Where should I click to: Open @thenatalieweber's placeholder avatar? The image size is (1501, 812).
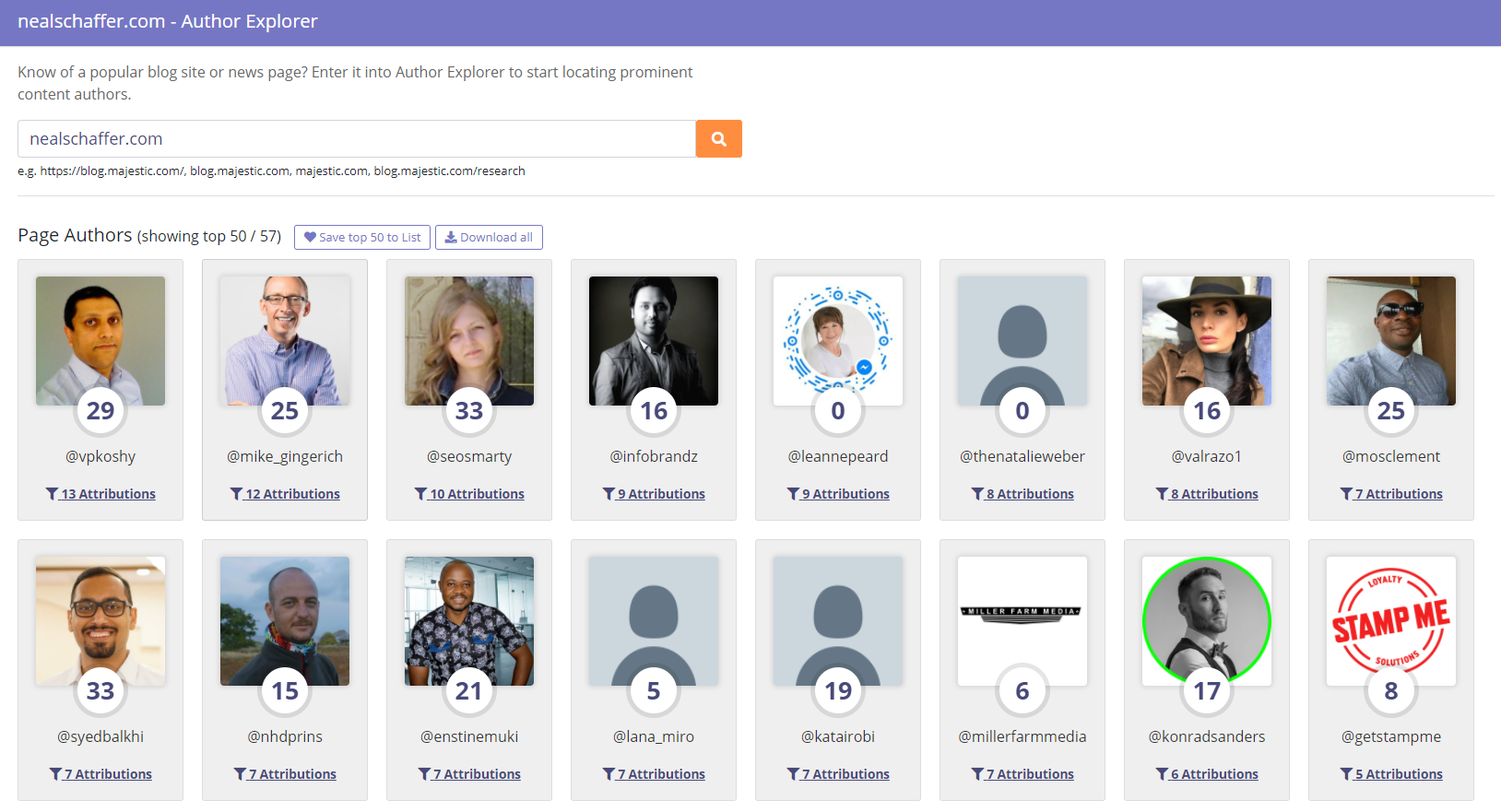tap(1022, 341)
